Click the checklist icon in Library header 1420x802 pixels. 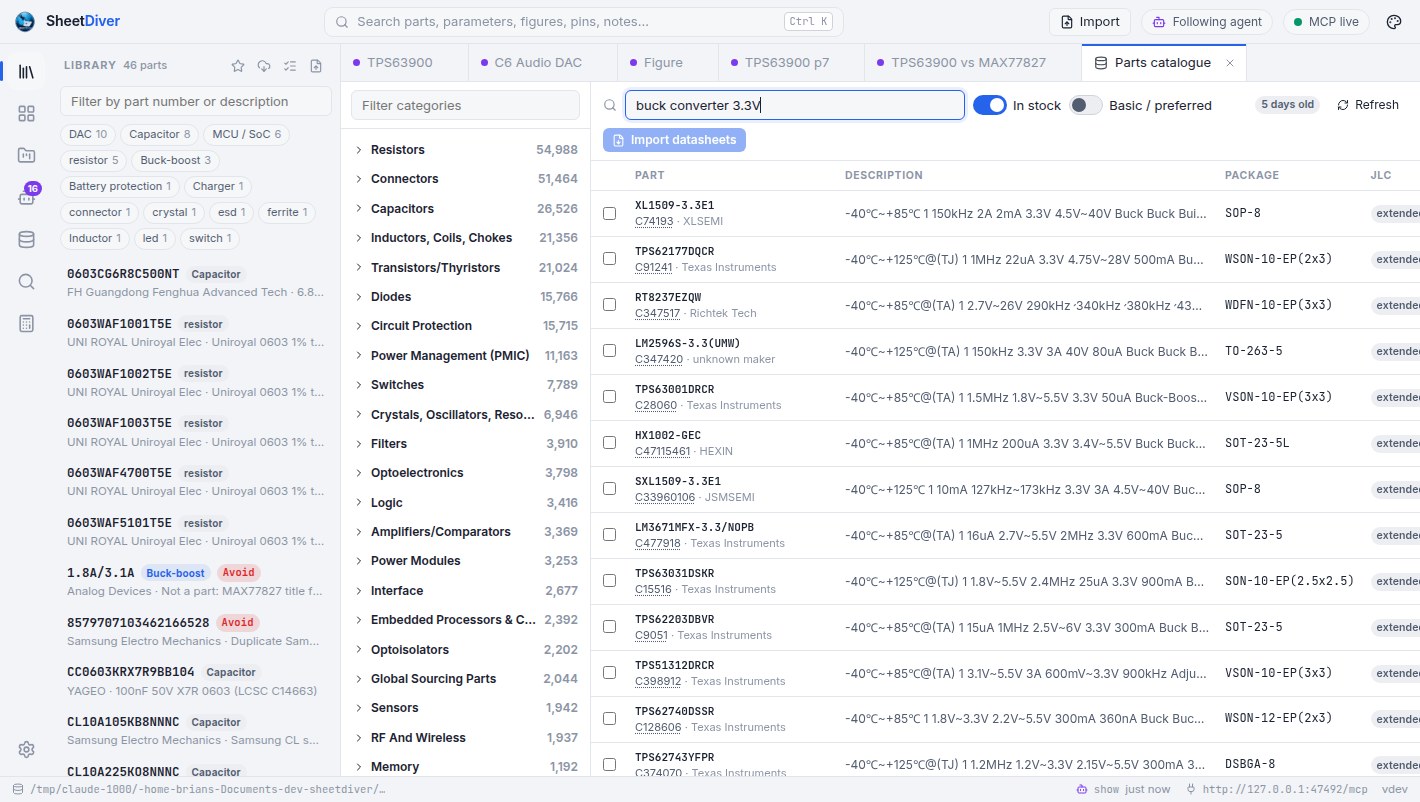(290, 66)
